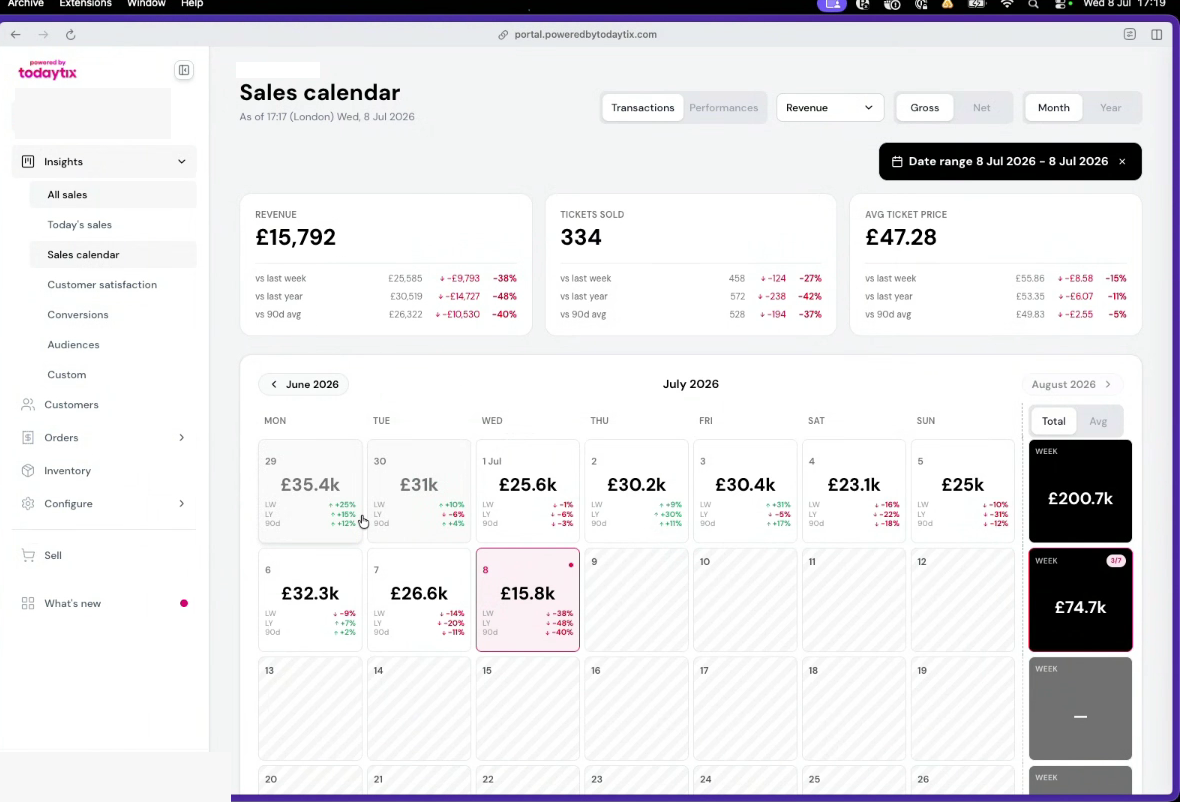Open macOS Control Center icon

pyautogui.click(x=1061, y=5)
